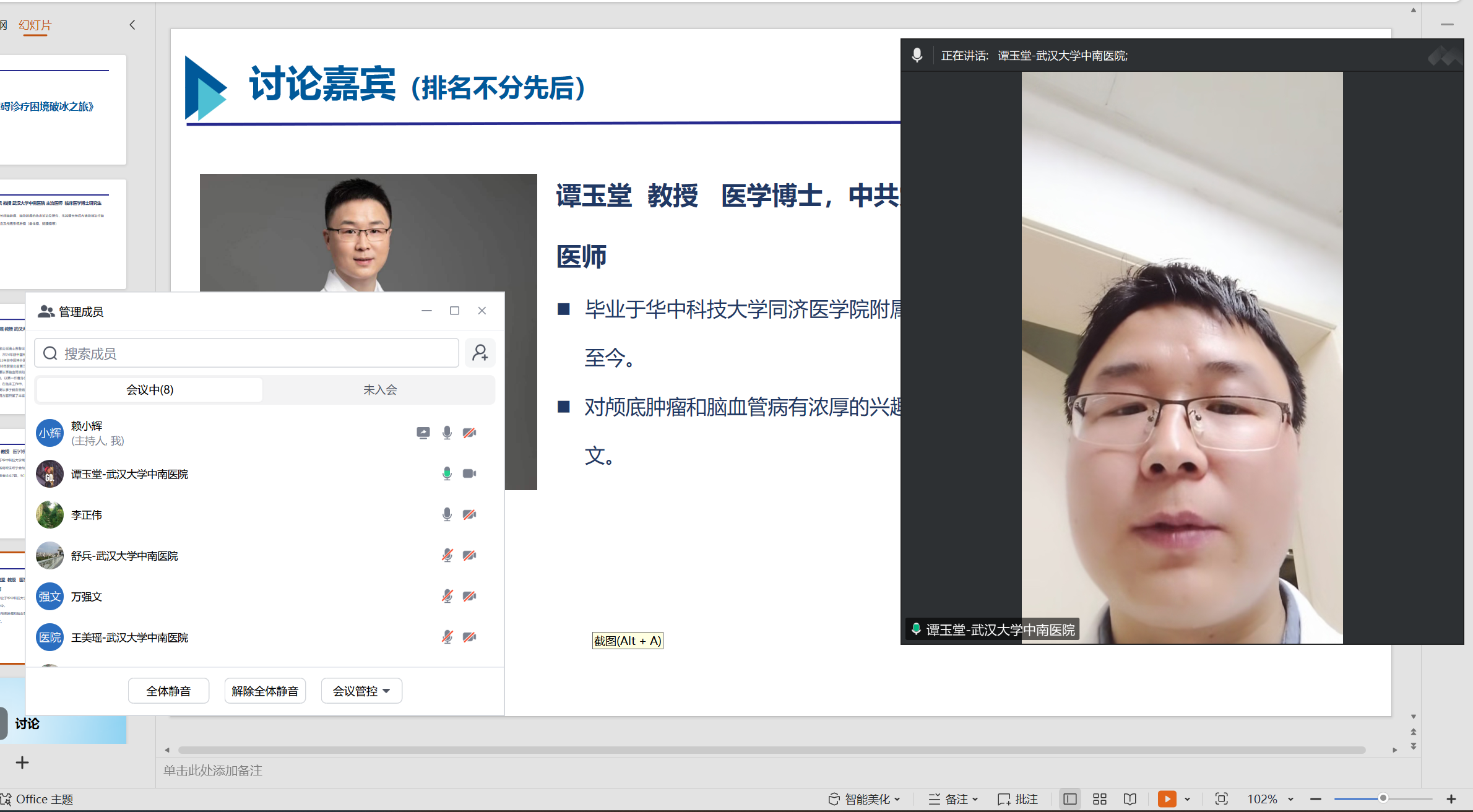
Task: Open slideshow options dropdown arrow
Action: (1187, 799)
